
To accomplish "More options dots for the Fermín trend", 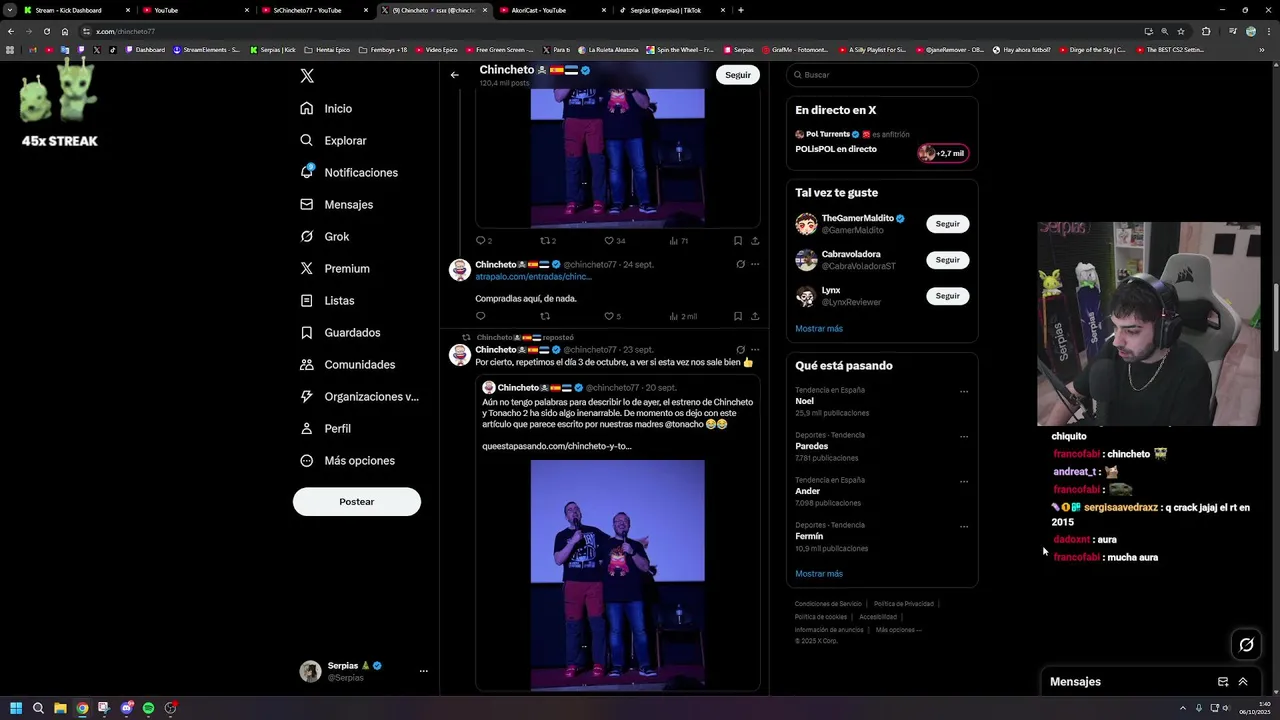I will coord(964,526).
